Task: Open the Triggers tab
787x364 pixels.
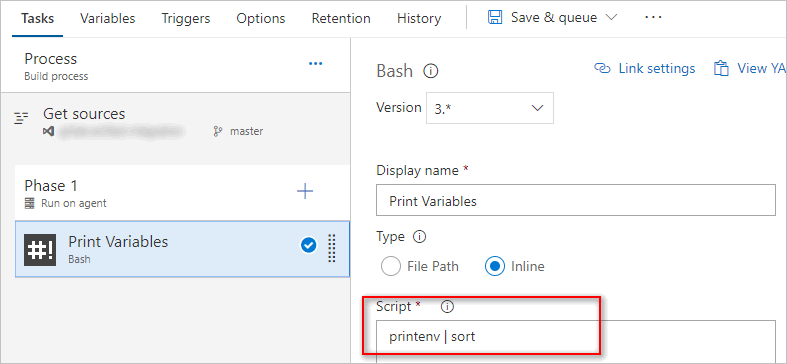Action: click(x=186, y=19)
